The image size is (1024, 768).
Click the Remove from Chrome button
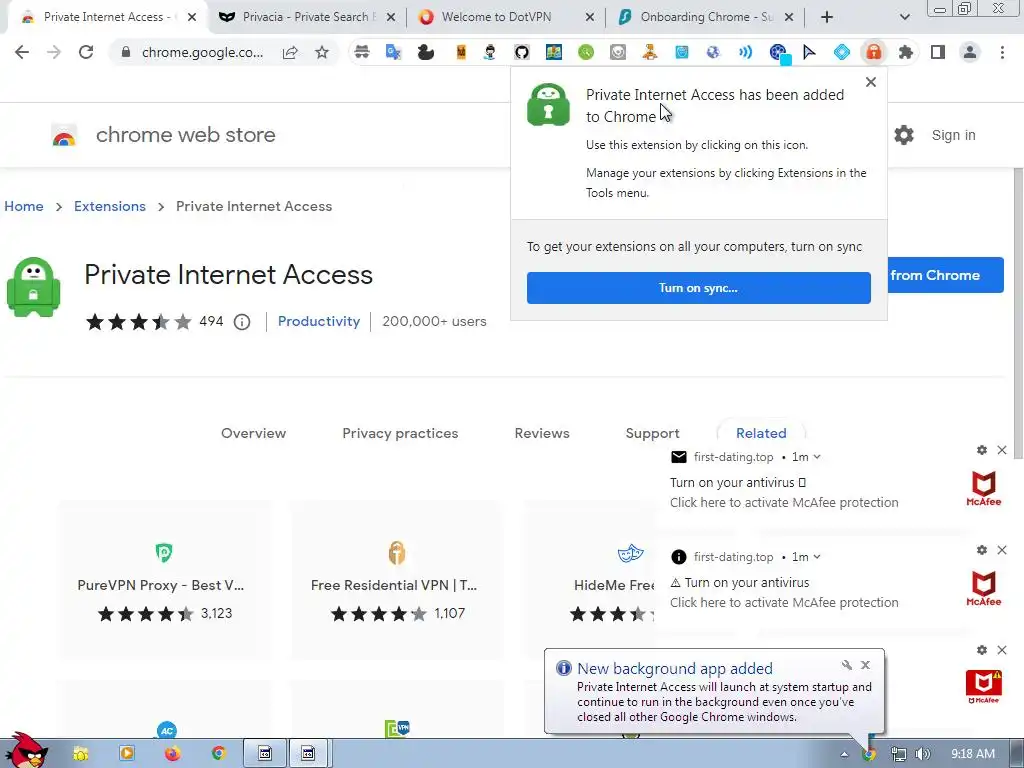click(x=944, y=275)
